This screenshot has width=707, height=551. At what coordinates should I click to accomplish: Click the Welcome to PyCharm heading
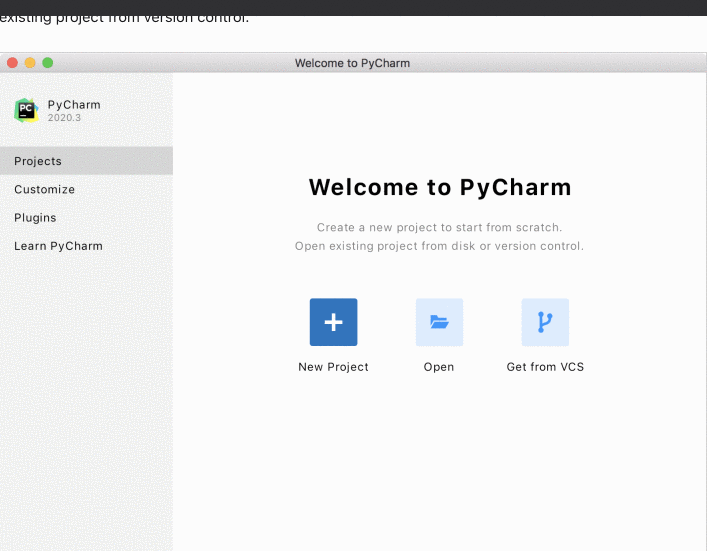tap(440, 187)
